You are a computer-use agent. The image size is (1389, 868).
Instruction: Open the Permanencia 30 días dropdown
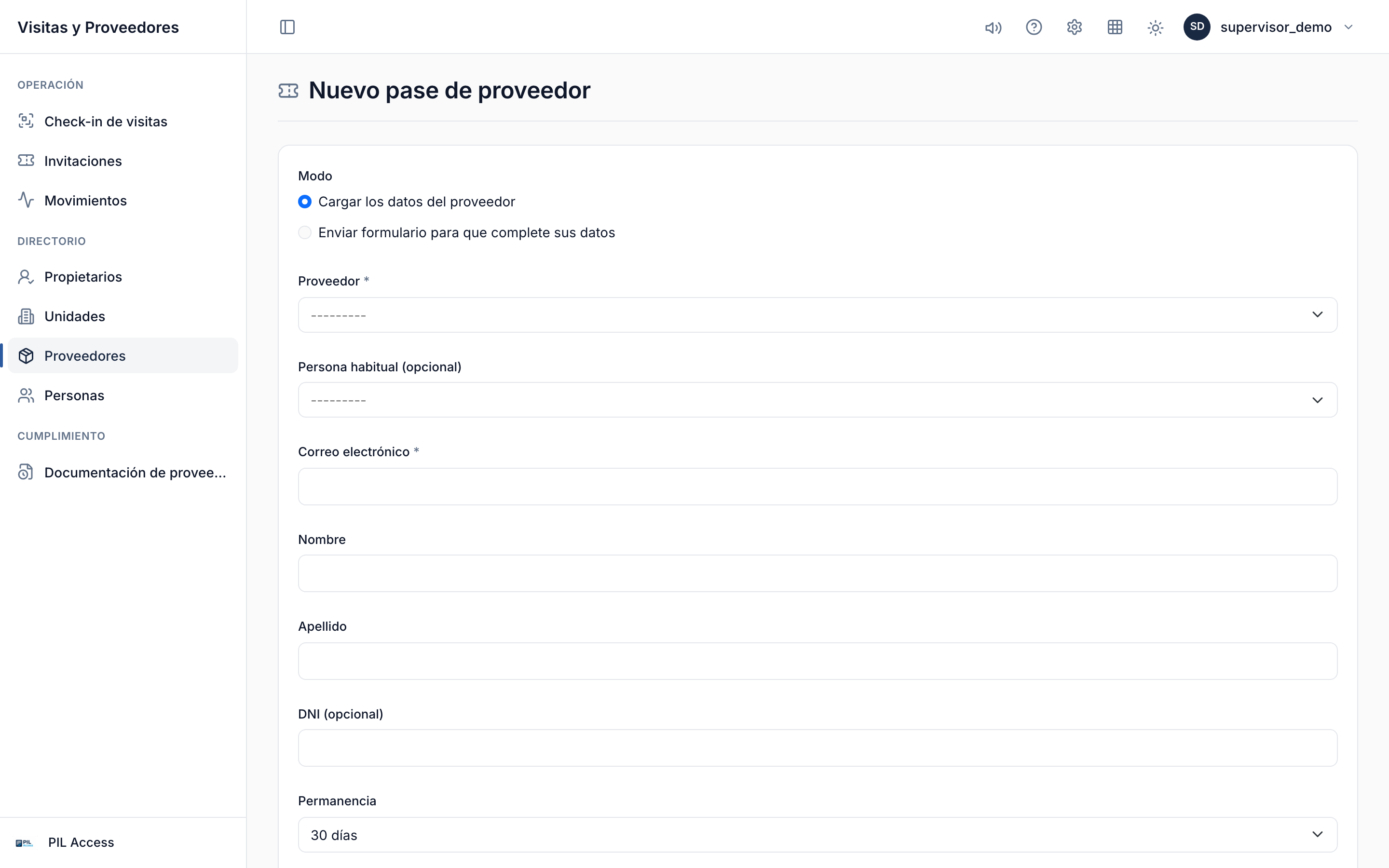click(817, 835)
